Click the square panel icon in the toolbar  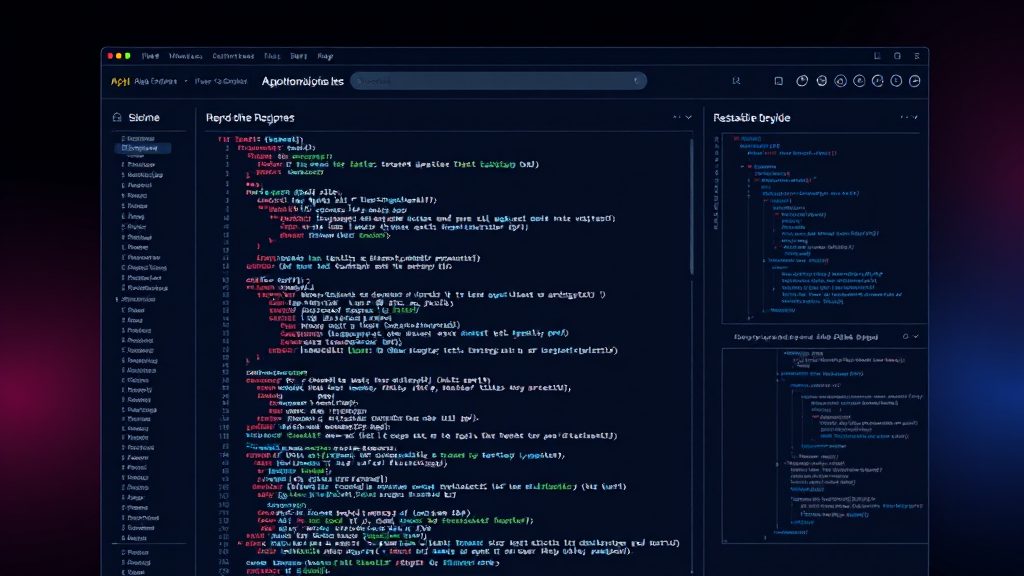778,81
